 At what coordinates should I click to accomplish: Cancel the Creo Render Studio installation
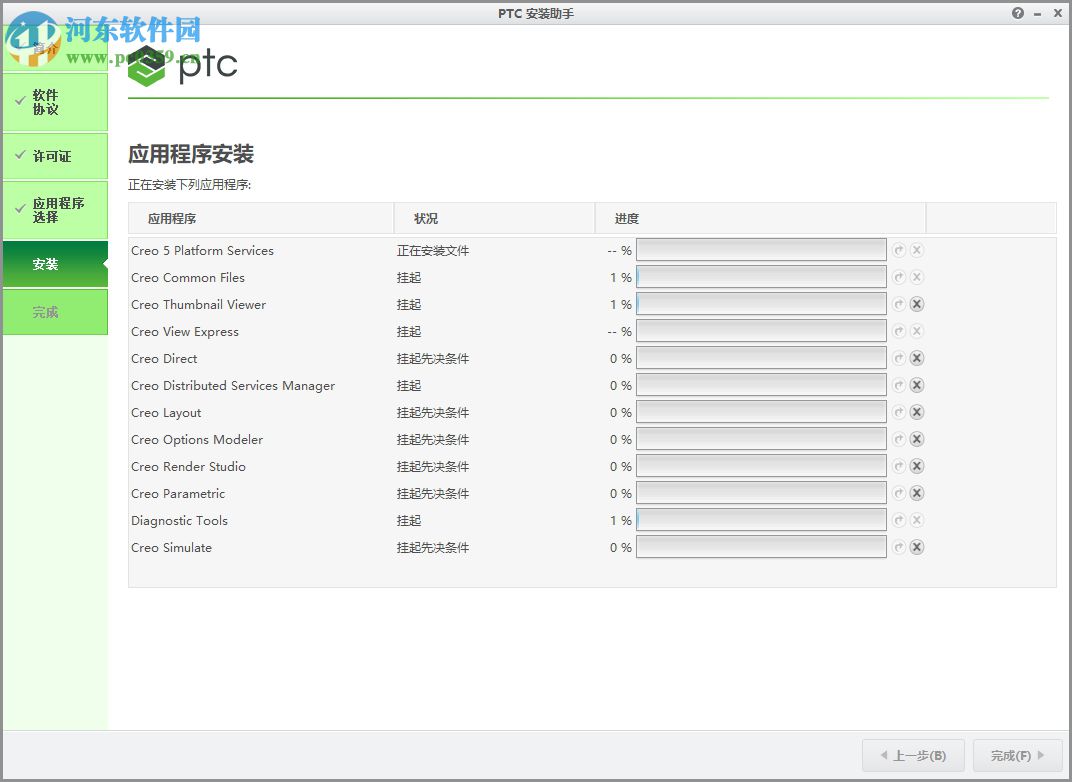point(917,466)
